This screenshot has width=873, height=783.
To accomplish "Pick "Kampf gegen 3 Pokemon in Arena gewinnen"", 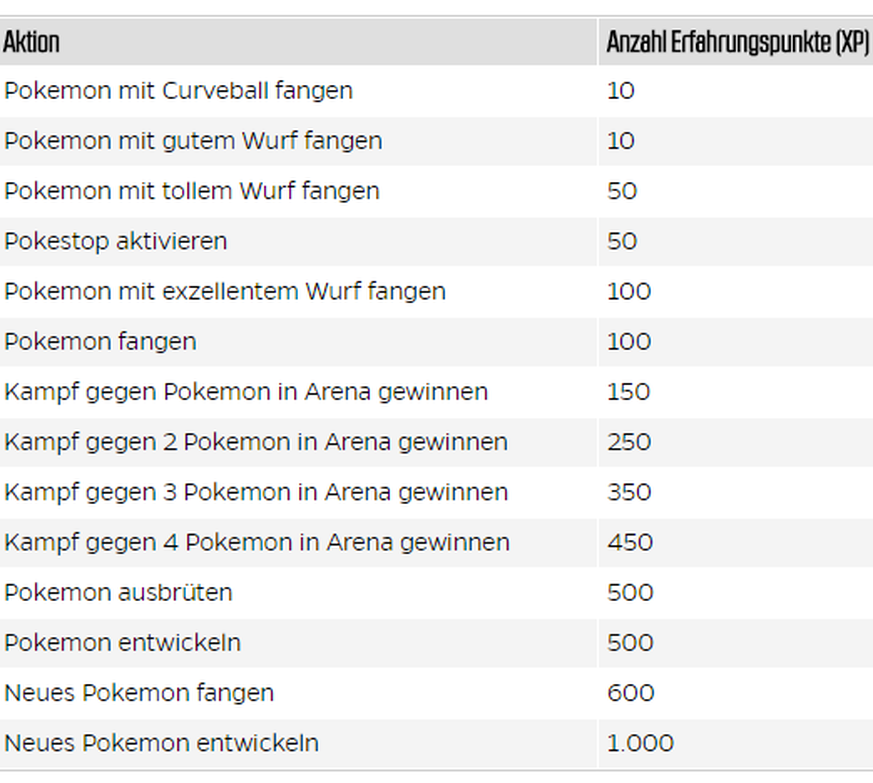I will coord(256,492).
